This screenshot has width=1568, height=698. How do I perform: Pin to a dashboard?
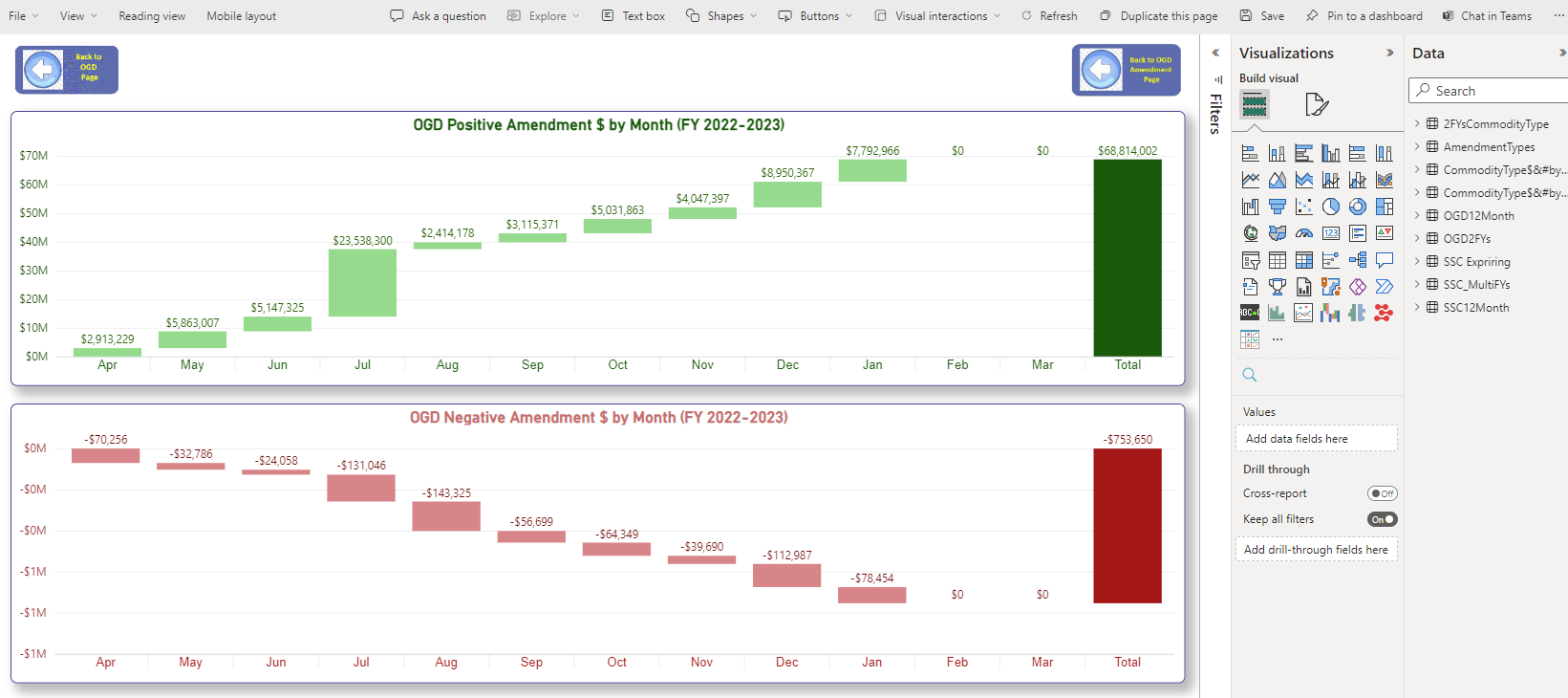[1364, 15]
